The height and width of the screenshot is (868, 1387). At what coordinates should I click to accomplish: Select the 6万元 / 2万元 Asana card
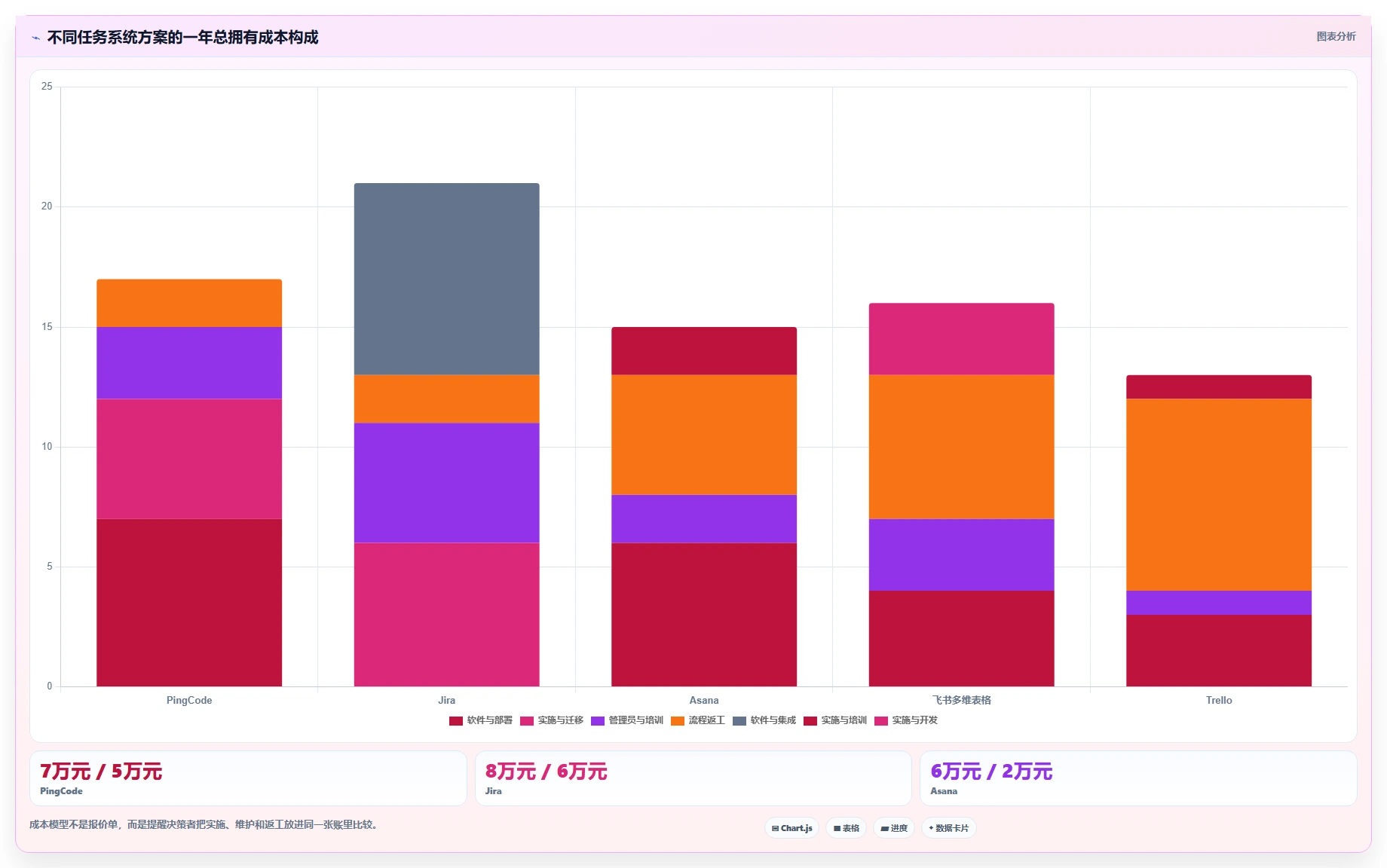pyautogui.click(x=1138, y=778)
